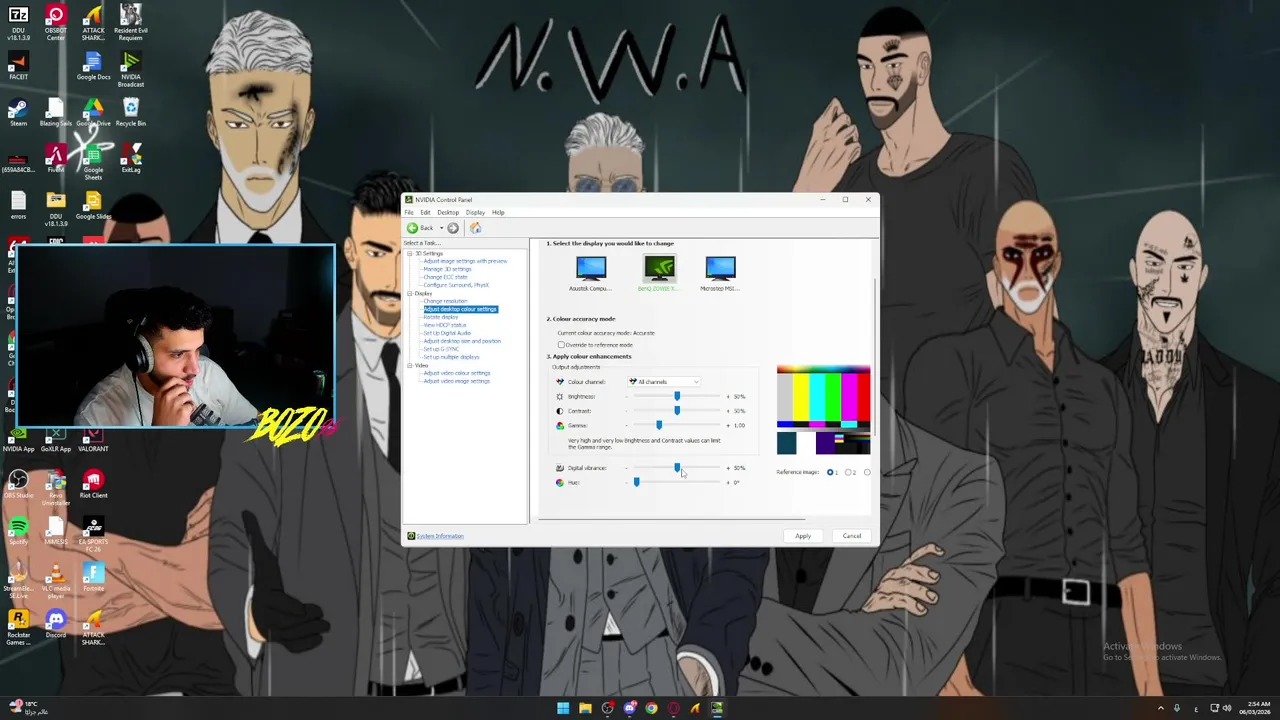Click the Brightness slider handle
The height and width of the screenshot is (720, 1280).
677,397
